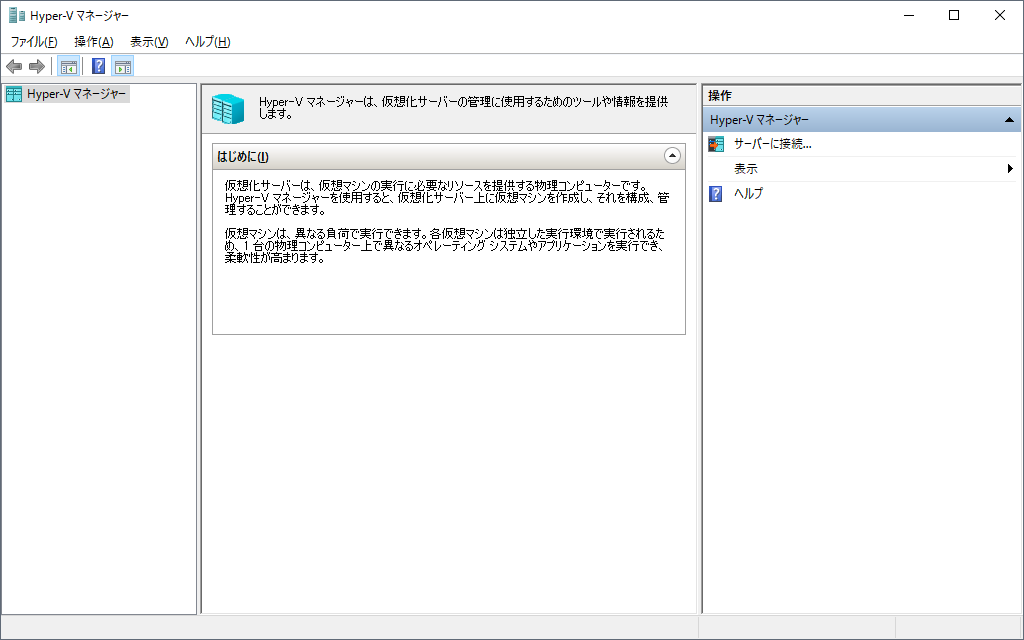Click the 操作 pane title
Viewport: 1024px width, 640px height.
[720, 95]
